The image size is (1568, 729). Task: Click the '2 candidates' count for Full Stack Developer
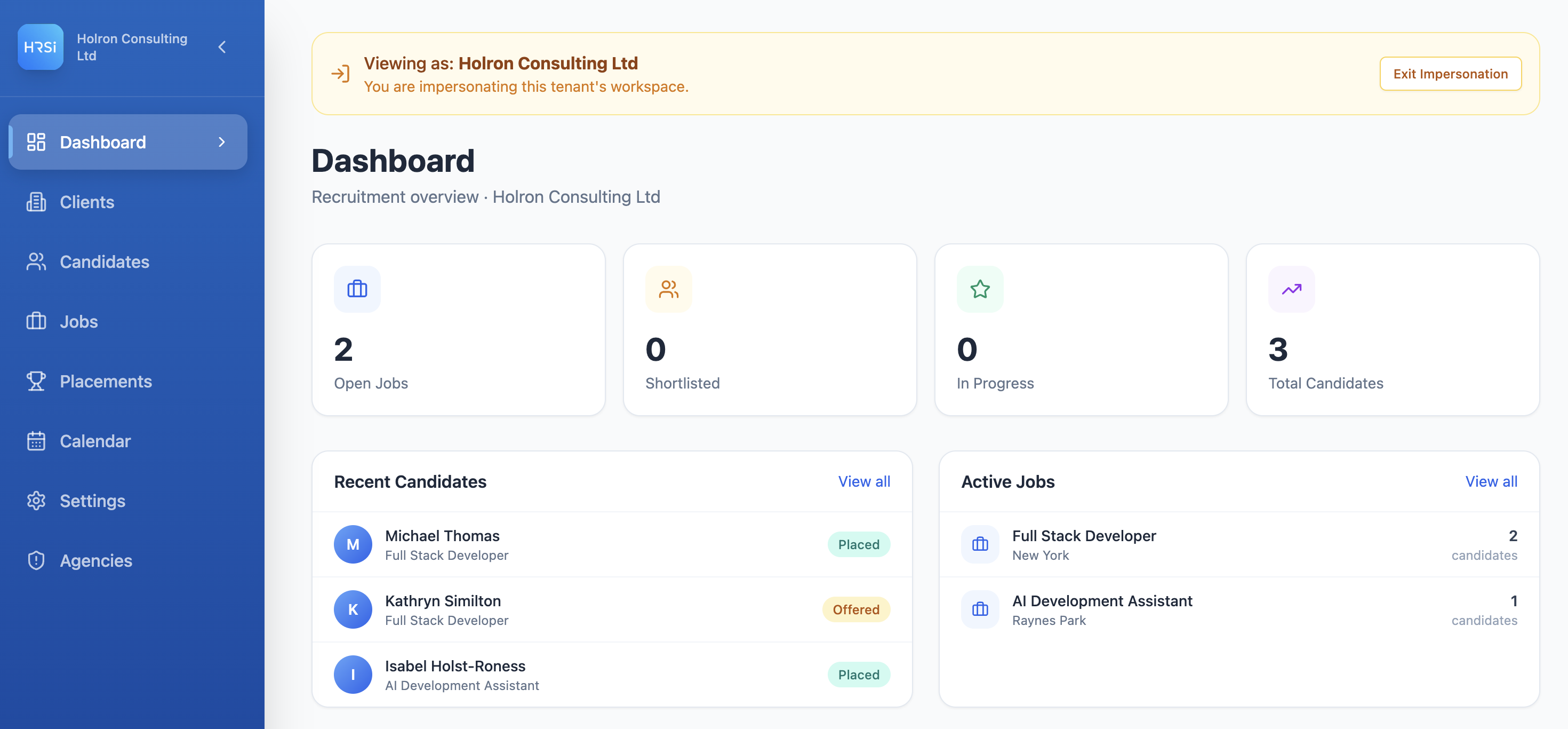click(x=1484, y=544)
